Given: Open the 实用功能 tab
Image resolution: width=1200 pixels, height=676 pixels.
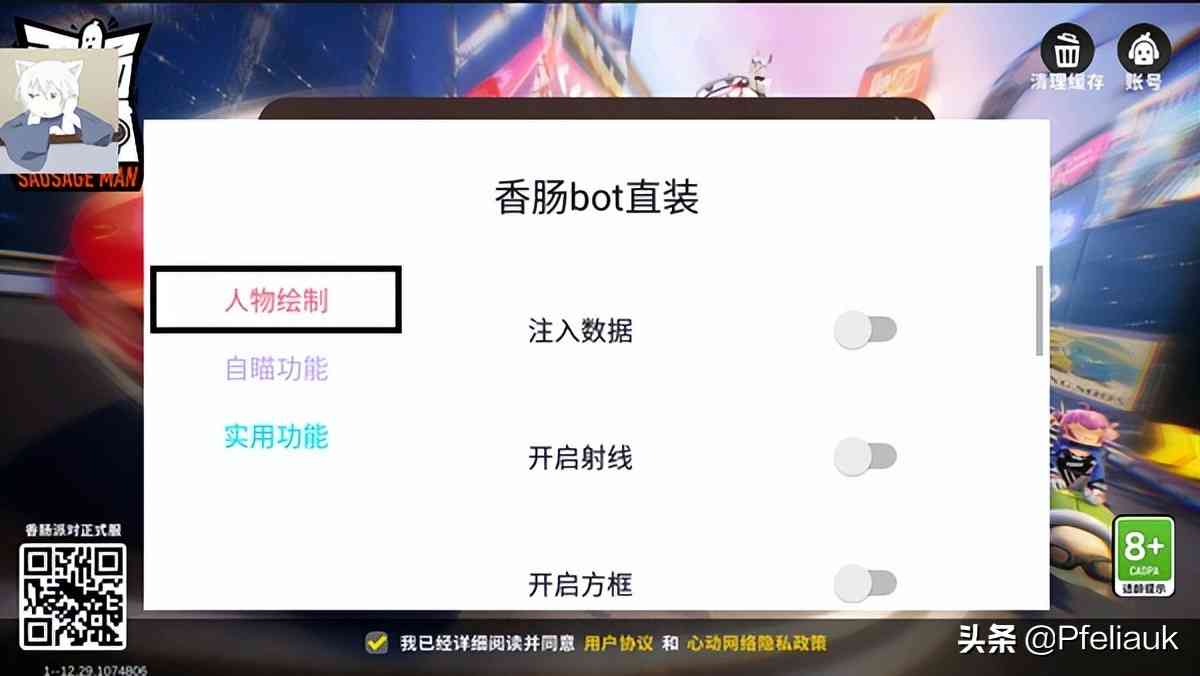Looking at the screenshot, I should point(276,437).
